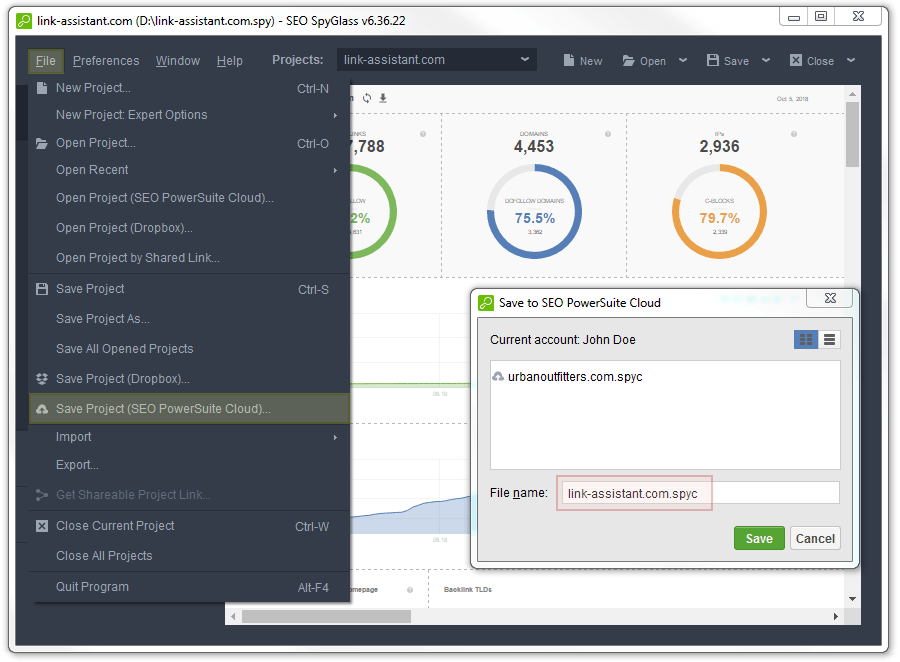Choose Save All Opened Projects
This screenshot has height=662, width=900.
point(189,349)
